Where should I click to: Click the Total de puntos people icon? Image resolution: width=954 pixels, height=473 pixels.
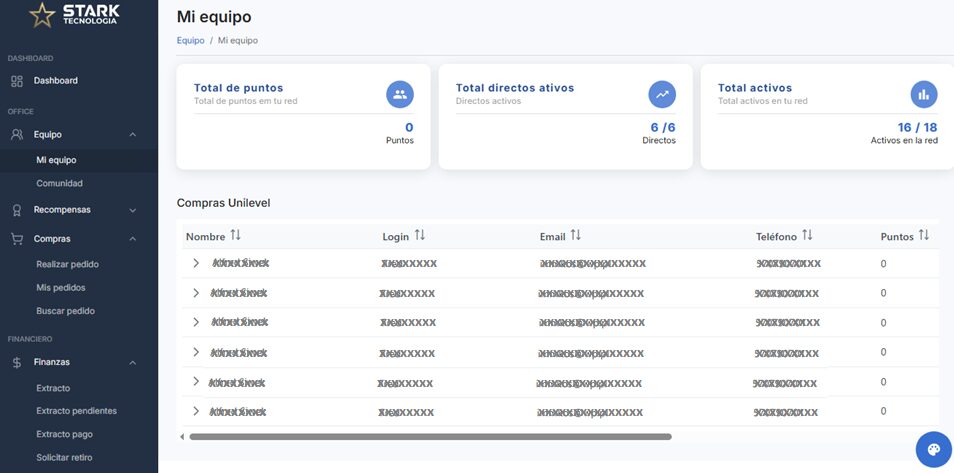[x=400, y=94]
